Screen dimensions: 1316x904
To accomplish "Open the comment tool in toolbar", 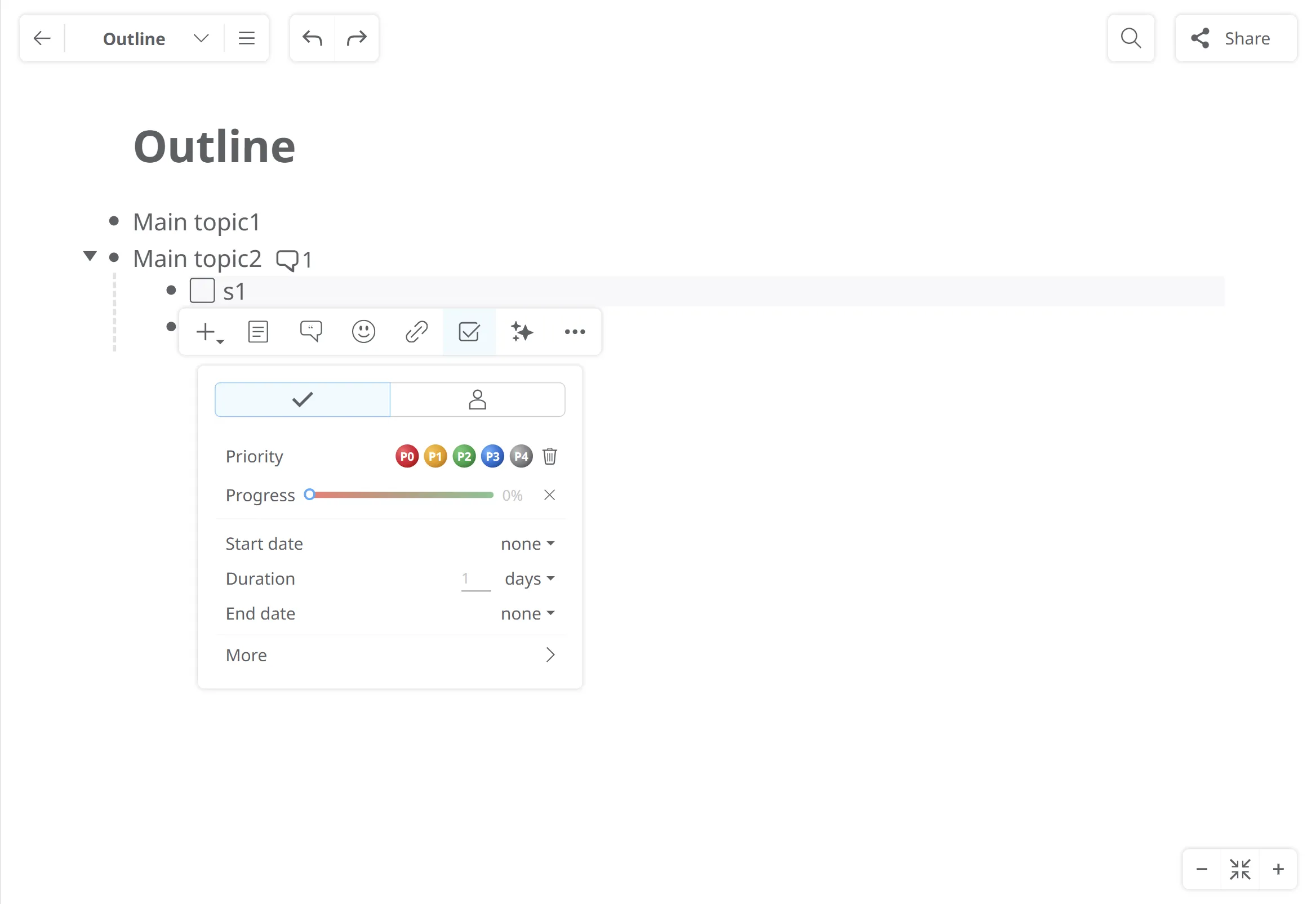I will 310,332.
